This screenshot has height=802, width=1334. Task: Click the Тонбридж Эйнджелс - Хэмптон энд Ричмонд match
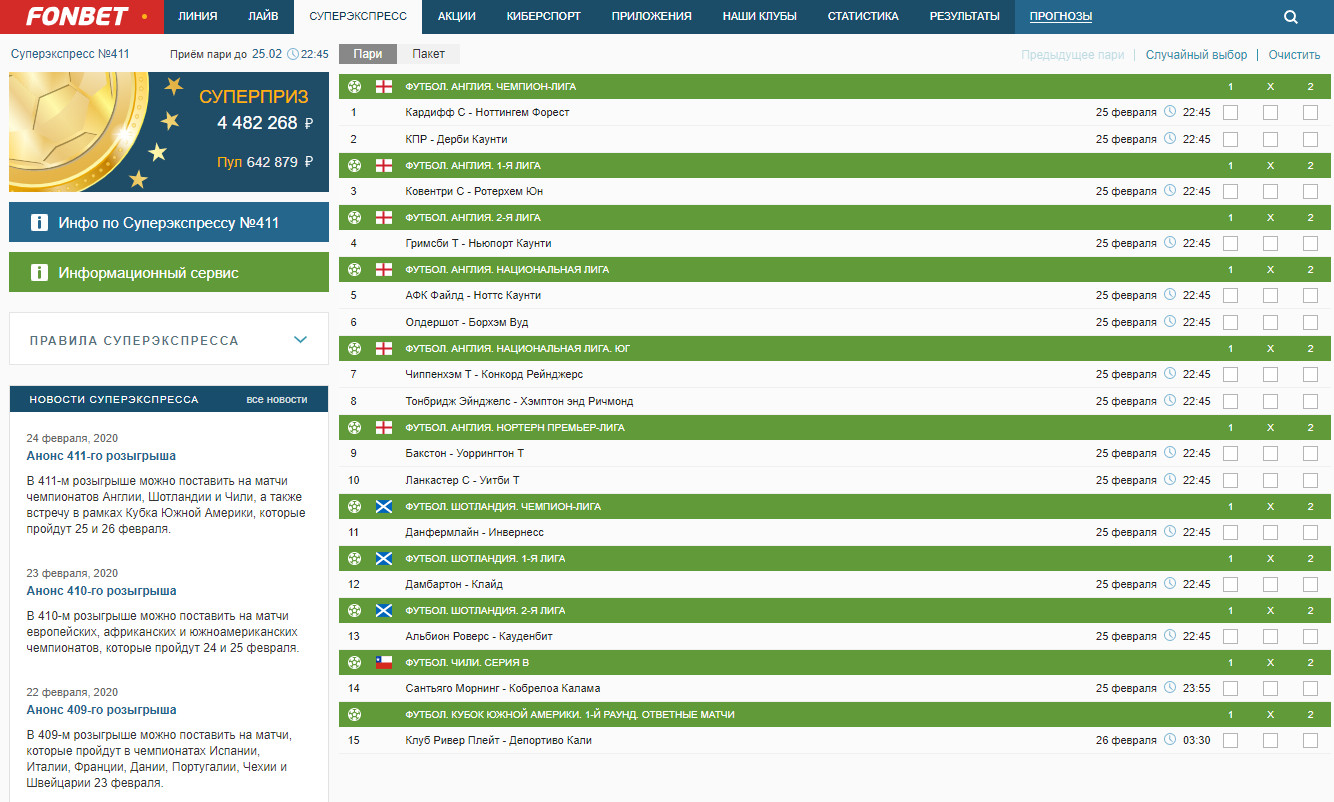tap(519, 401)
